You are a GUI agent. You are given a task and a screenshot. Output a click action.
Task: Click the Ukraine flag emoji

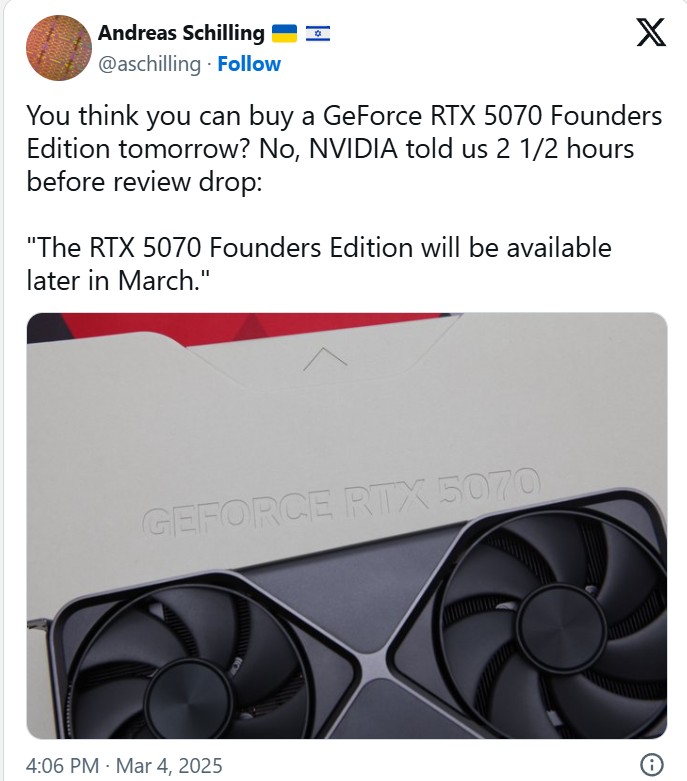[284, 33]
